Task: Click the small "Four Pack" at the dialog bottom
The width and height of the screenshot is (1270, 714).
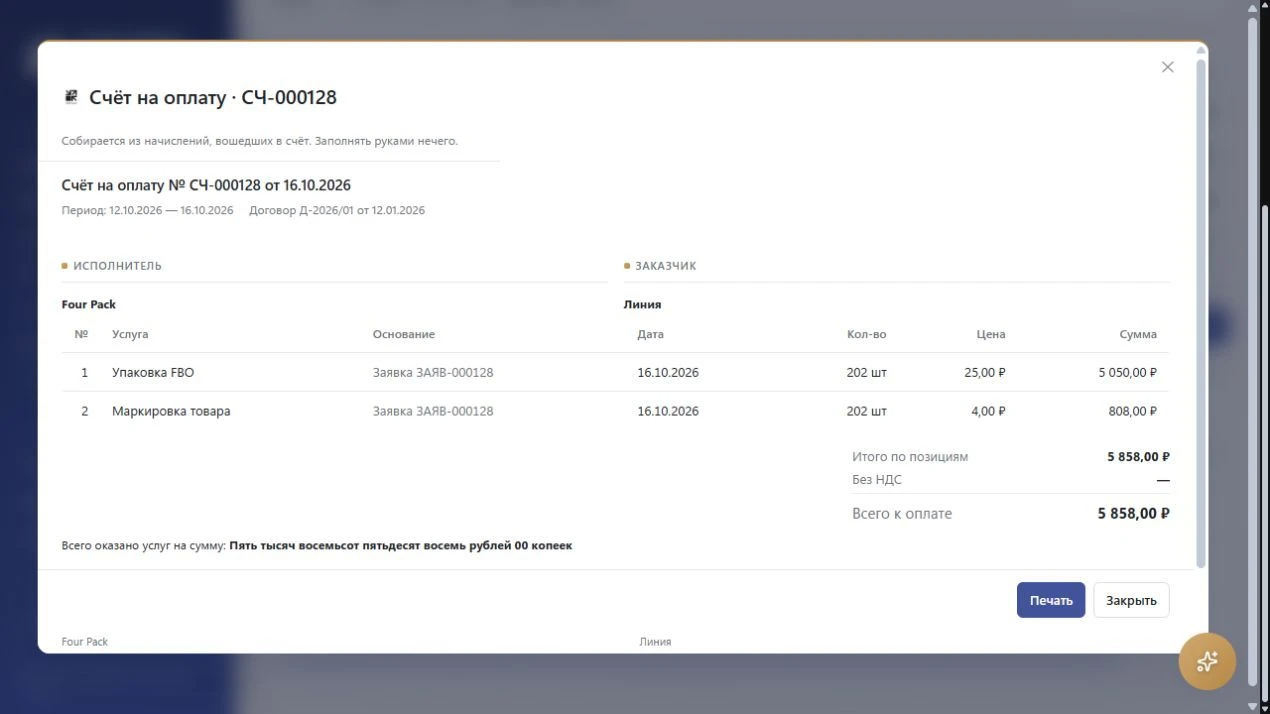Action: tap(85, 641)
